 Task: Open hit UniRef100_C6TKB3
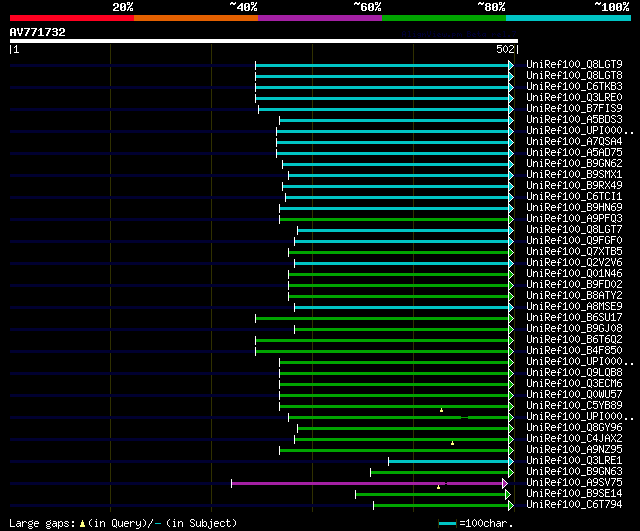coord(574,87)
